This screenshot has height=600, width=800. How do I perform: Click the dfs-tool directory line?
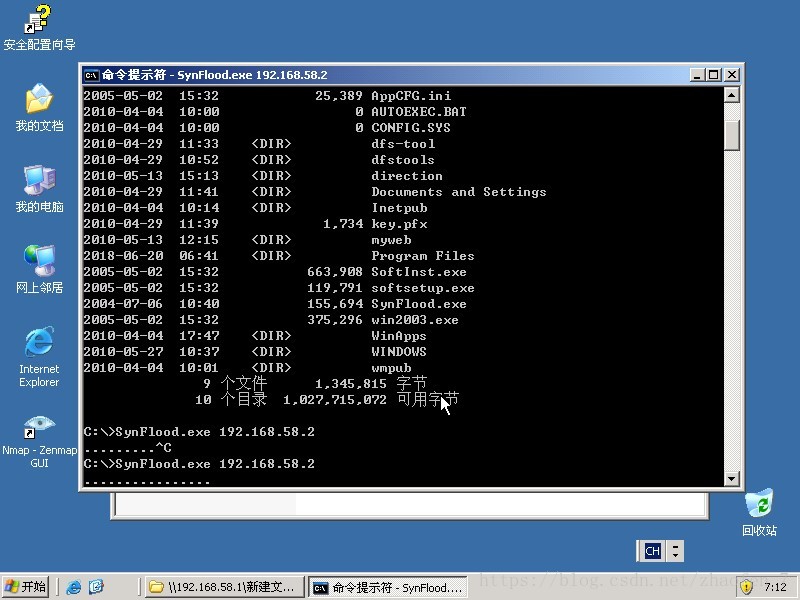click(259, 144)
